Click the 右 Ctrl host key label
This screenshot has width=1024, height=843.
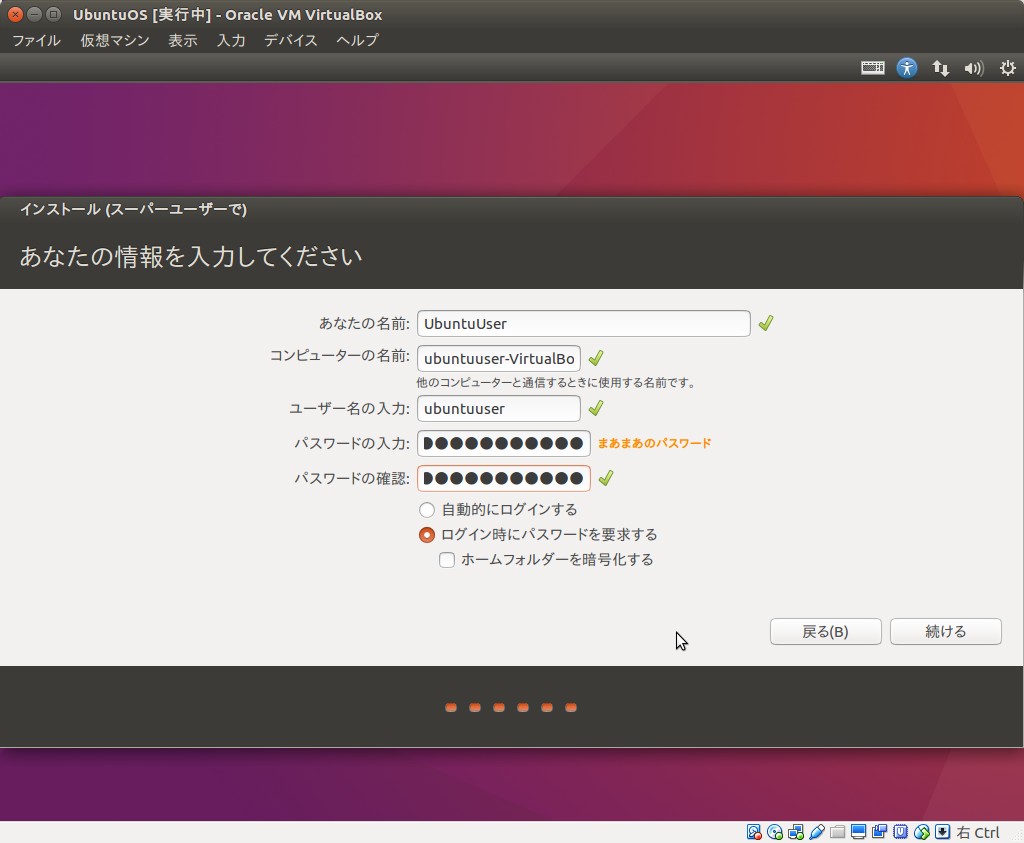point(978,833)
